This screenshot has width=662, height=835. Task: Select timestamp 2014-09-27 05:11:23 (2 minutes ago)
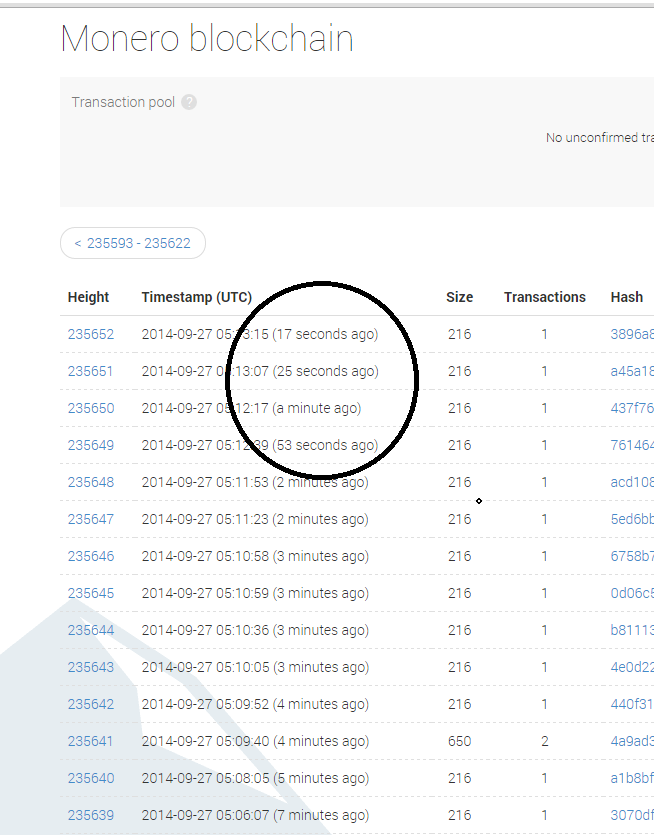pos(255,519)
